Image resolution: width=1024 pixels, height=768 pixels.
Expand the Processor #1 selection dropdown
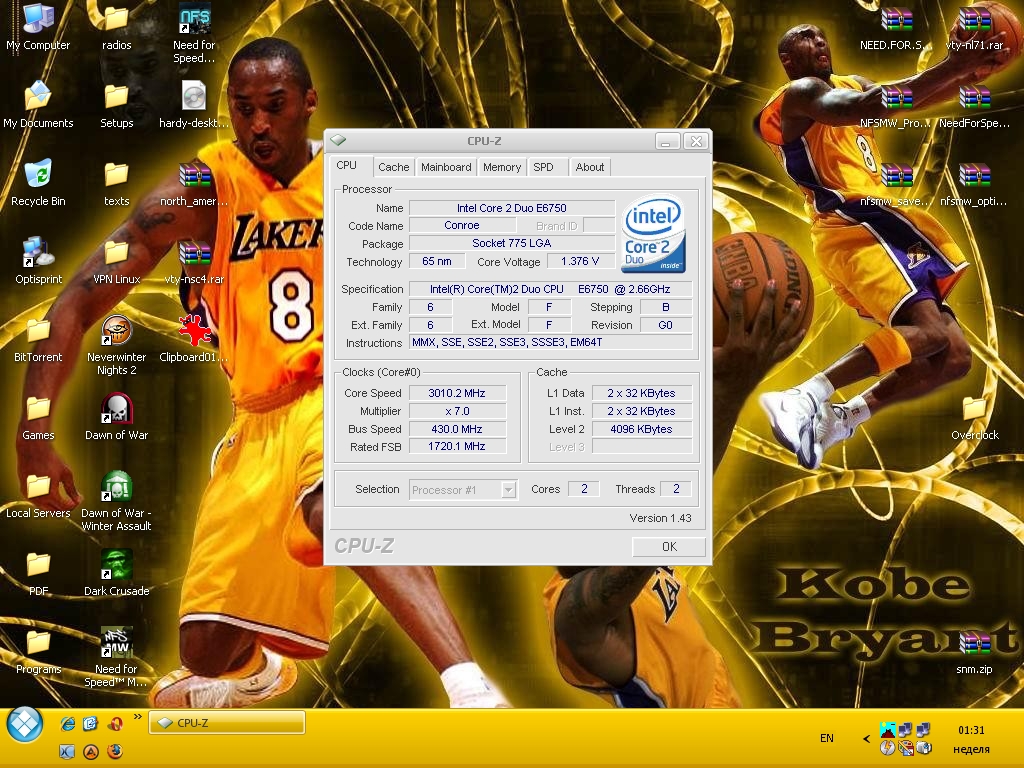[509, 489]
